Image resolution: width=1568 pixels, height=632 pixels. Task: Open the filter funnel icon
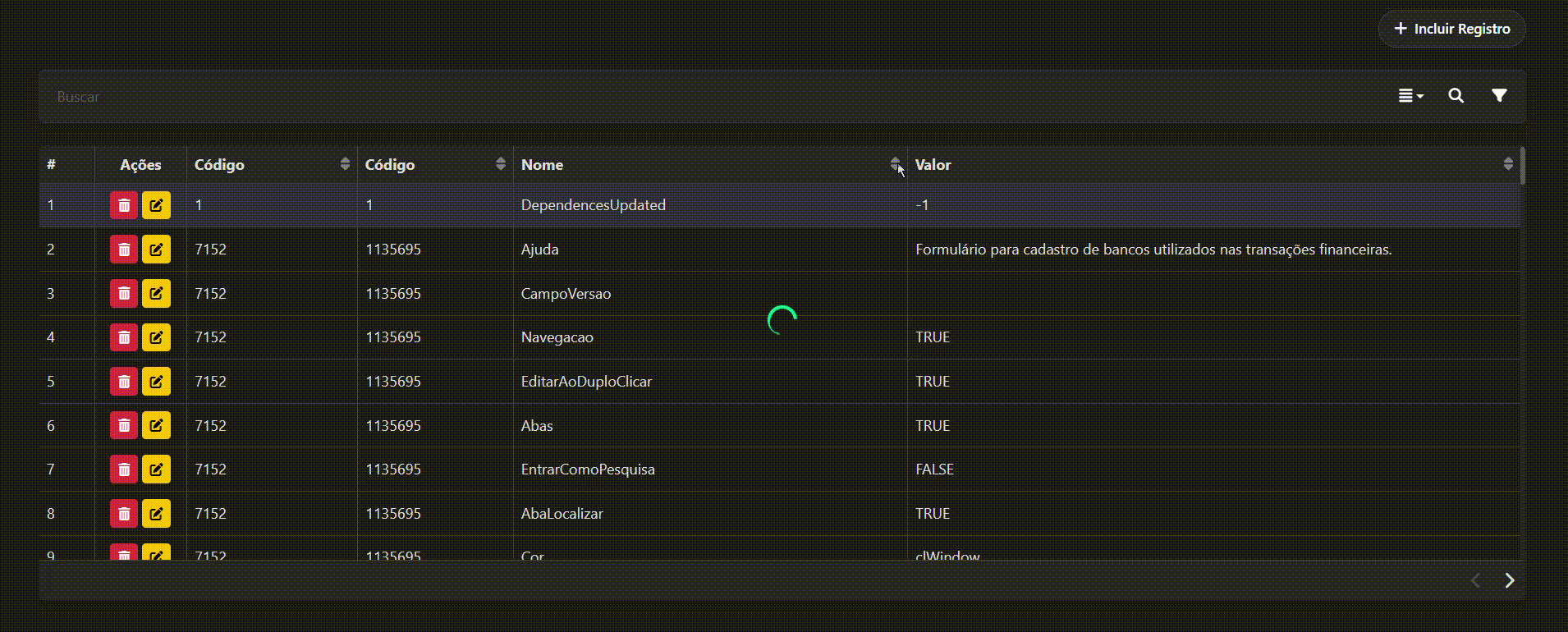tap(1498, 96)
